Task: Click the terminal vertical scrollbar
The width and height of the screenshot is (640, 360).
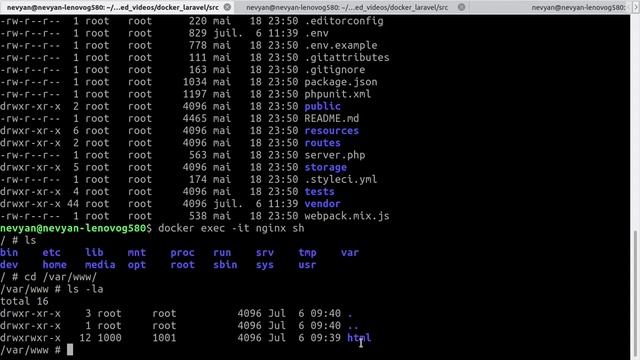Action: coord(635,294)
